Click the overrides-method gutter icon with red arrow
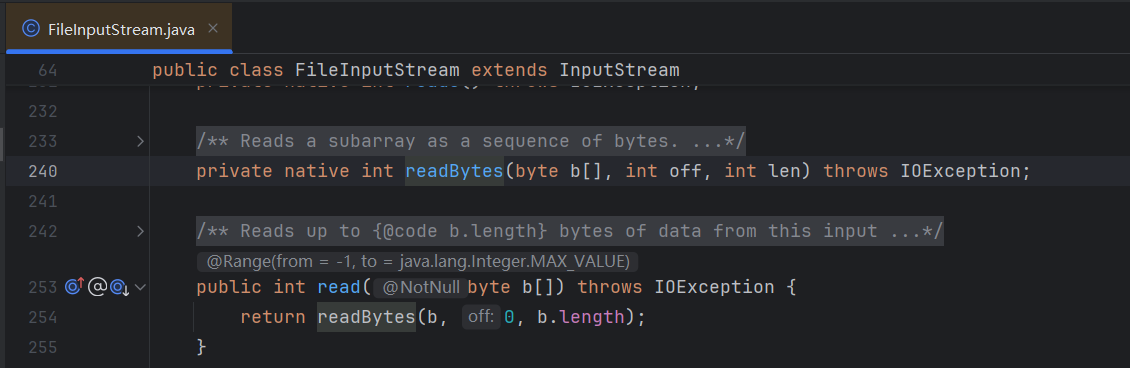This screenshot has height=368, width=1130. click(x=75, y=287)
